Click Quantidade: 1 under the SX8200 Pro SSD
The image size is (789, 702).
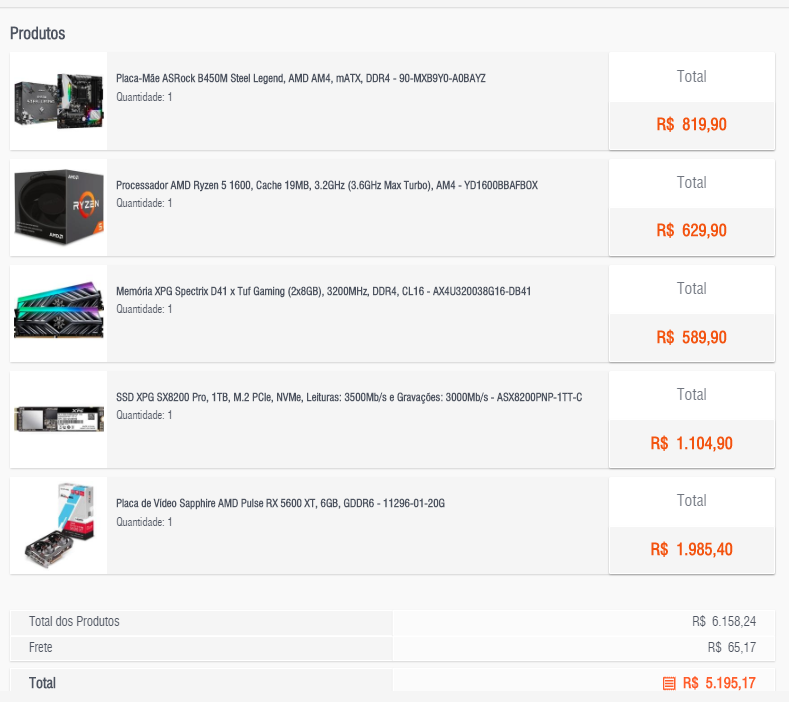click(x=144, y=415)
